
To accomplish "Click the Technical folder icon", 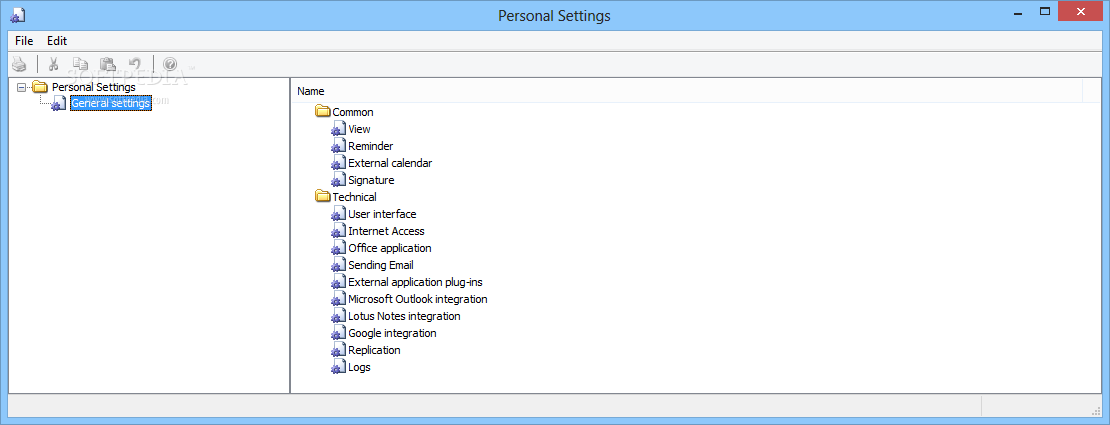I will coord(323,197).
